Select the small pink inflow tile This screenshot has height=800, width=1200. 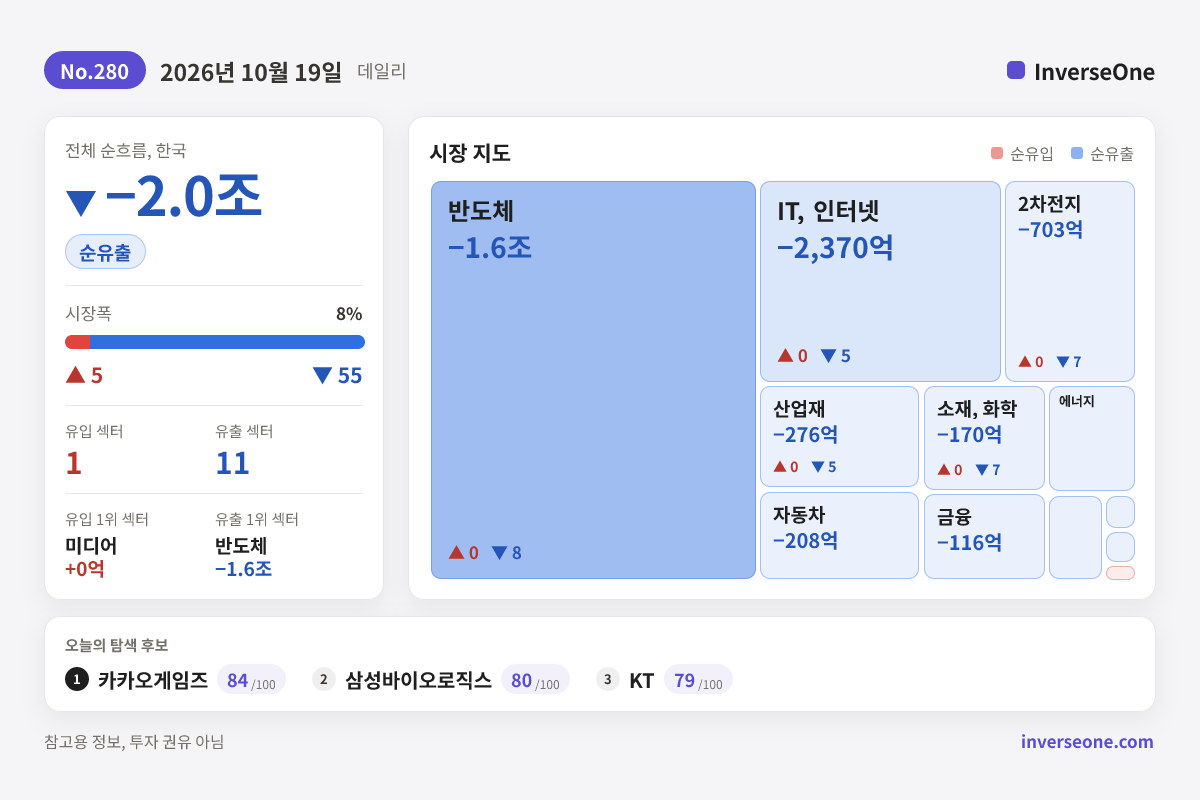[1120, 573]
